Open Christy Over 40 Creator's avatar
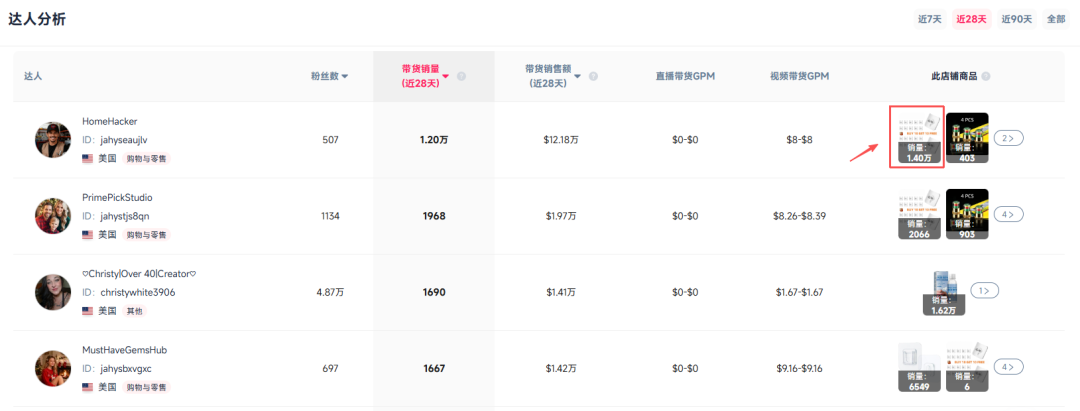Image resolution: width=1080 pixels, height=411 pixels. click(x=53, y=292)
